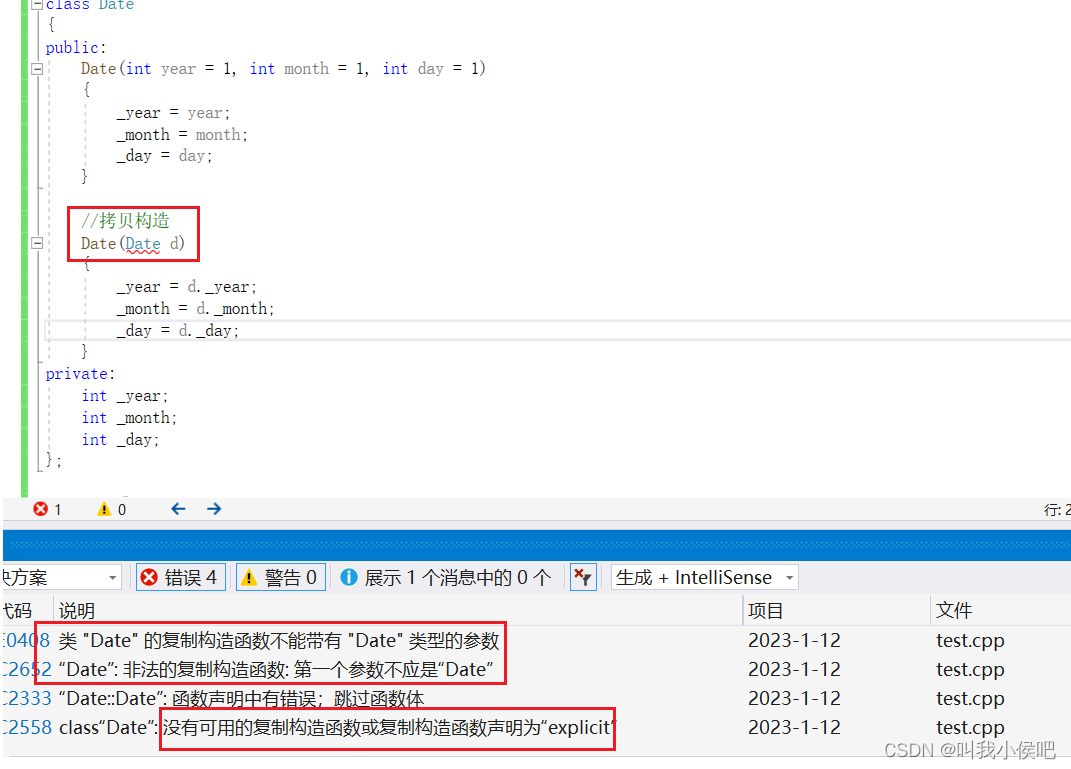The image size is (1071, 769).
Task: Sort by the 代码 column header
Action: coord(18,611)
